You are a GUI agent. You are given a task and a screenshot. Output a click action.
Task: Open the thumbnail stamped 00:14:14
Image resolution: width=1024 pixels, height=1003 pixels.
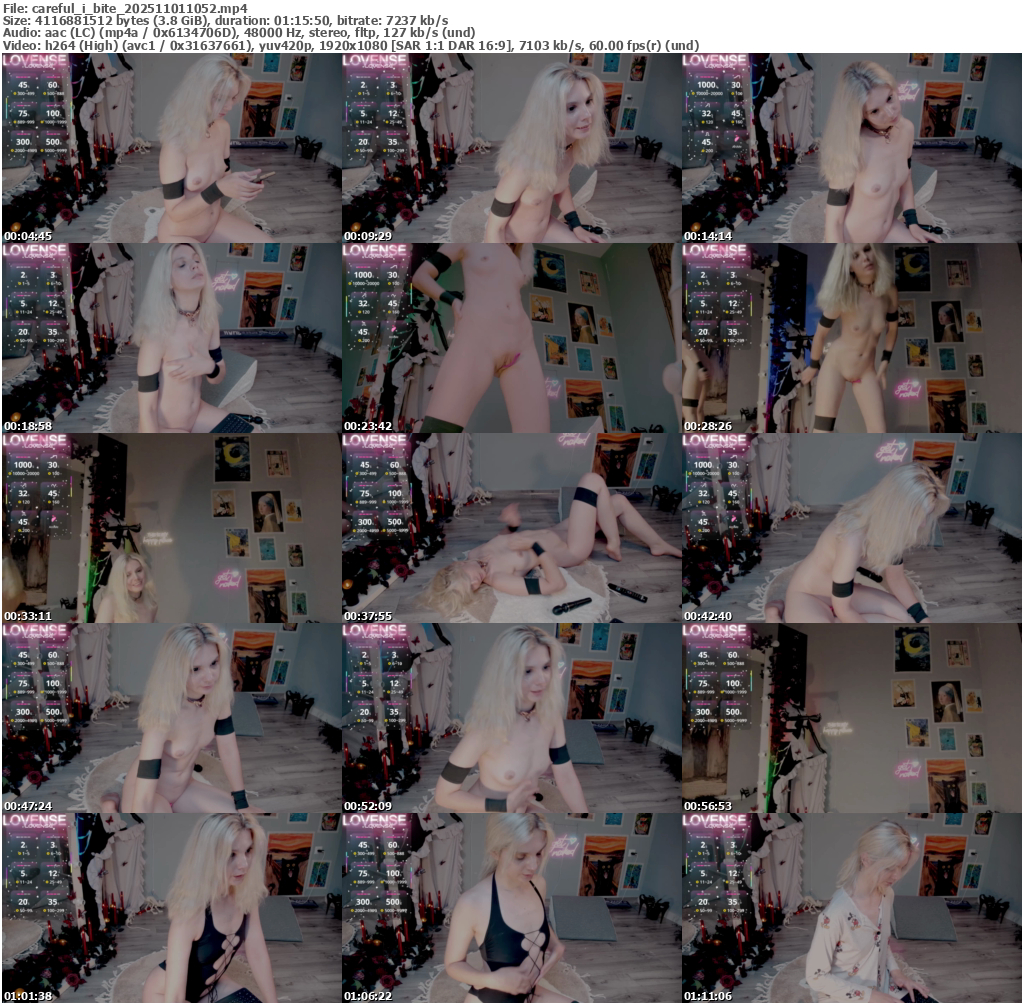pos(852,148)
